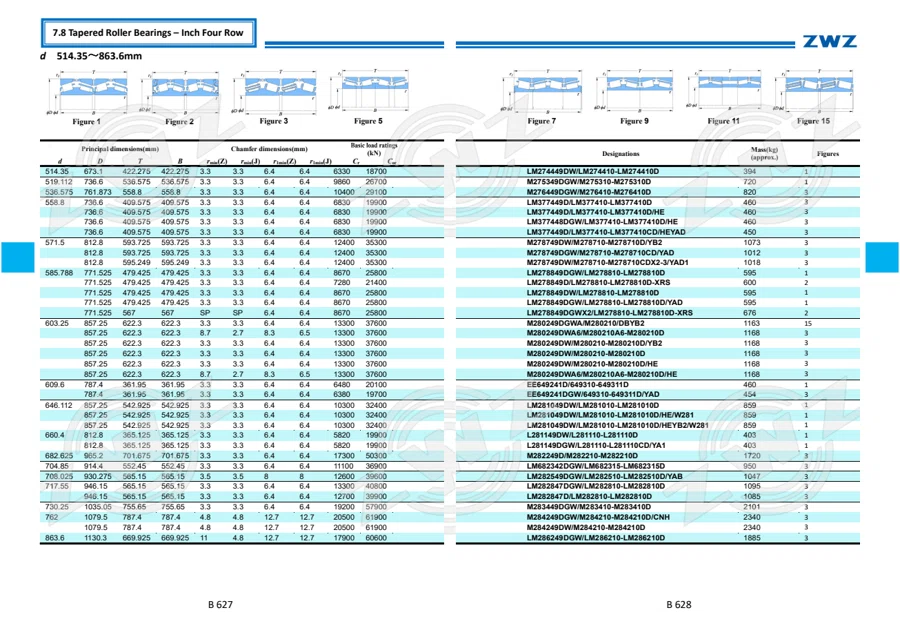The width and height of the screenshot is (900, 637).
Task: Click the blue tab on the right page edge
Action: point(882,257)
